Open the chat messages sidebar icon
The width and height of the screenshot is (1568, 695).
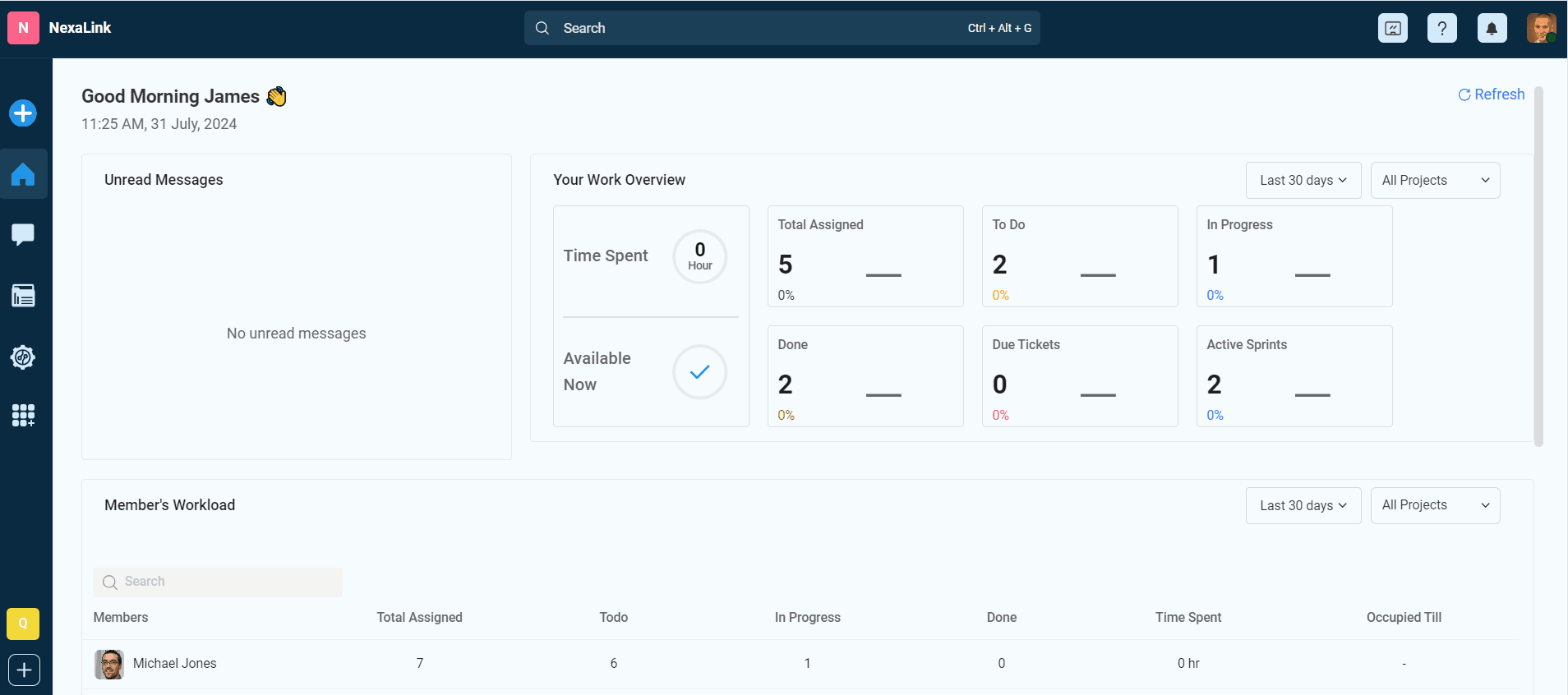23,235
